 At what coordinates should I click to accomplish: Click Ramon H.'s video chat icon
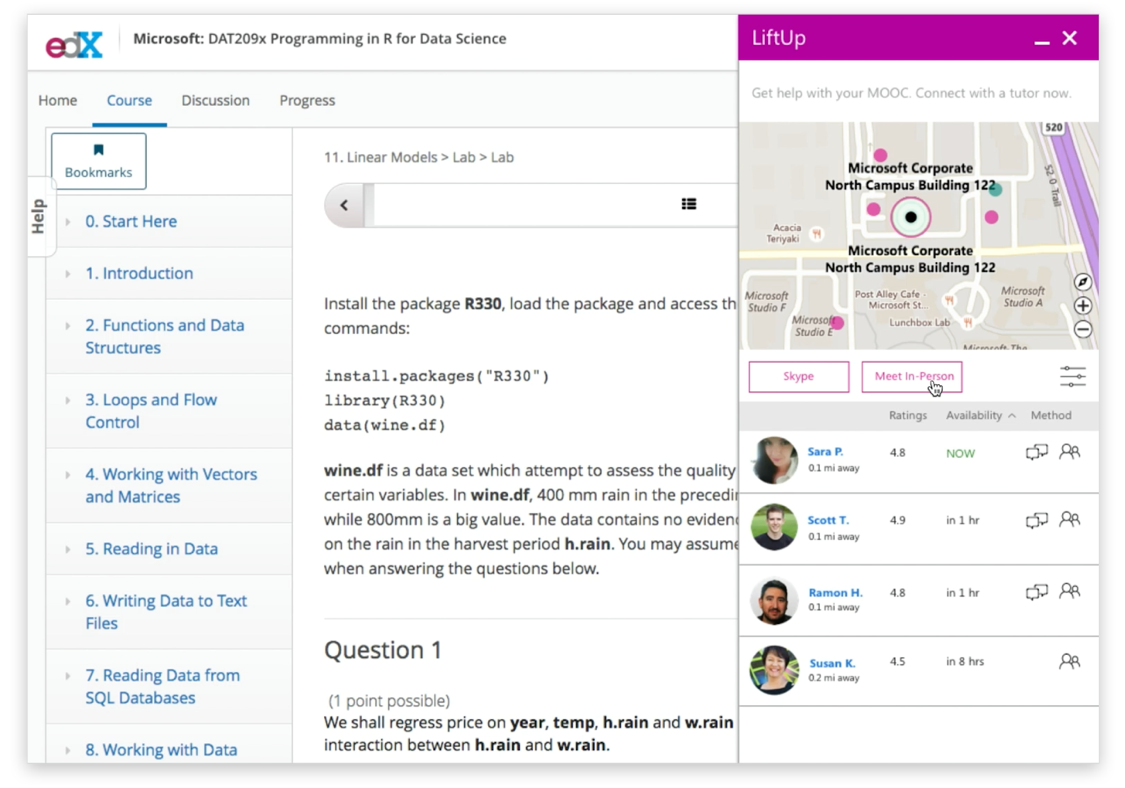pos(1037,592)
